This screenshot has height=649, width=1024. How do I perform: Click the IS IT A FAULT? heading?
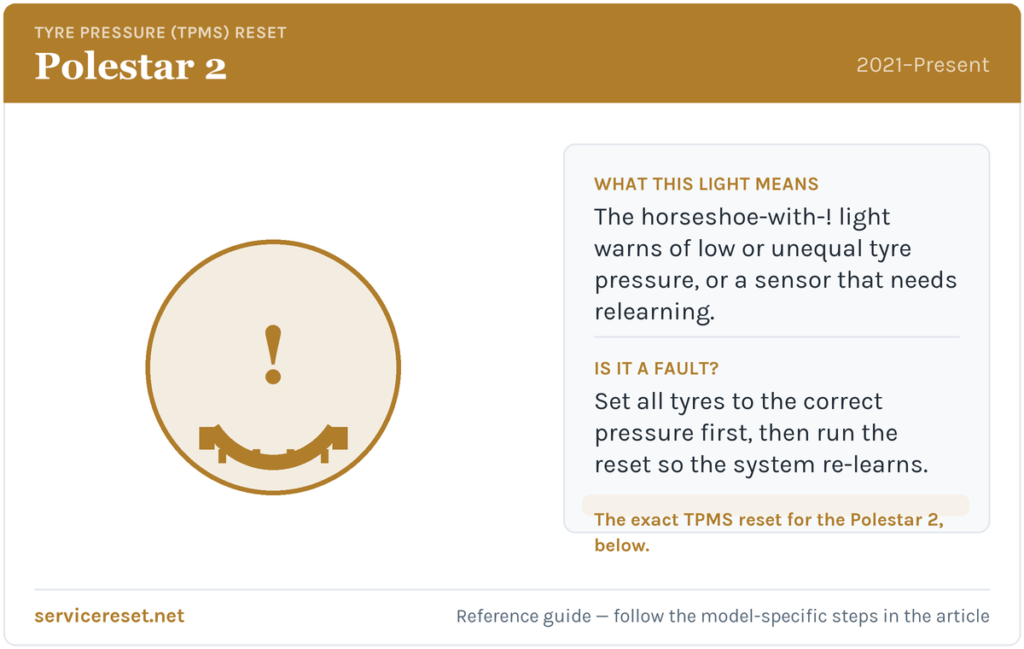[656, 369]
